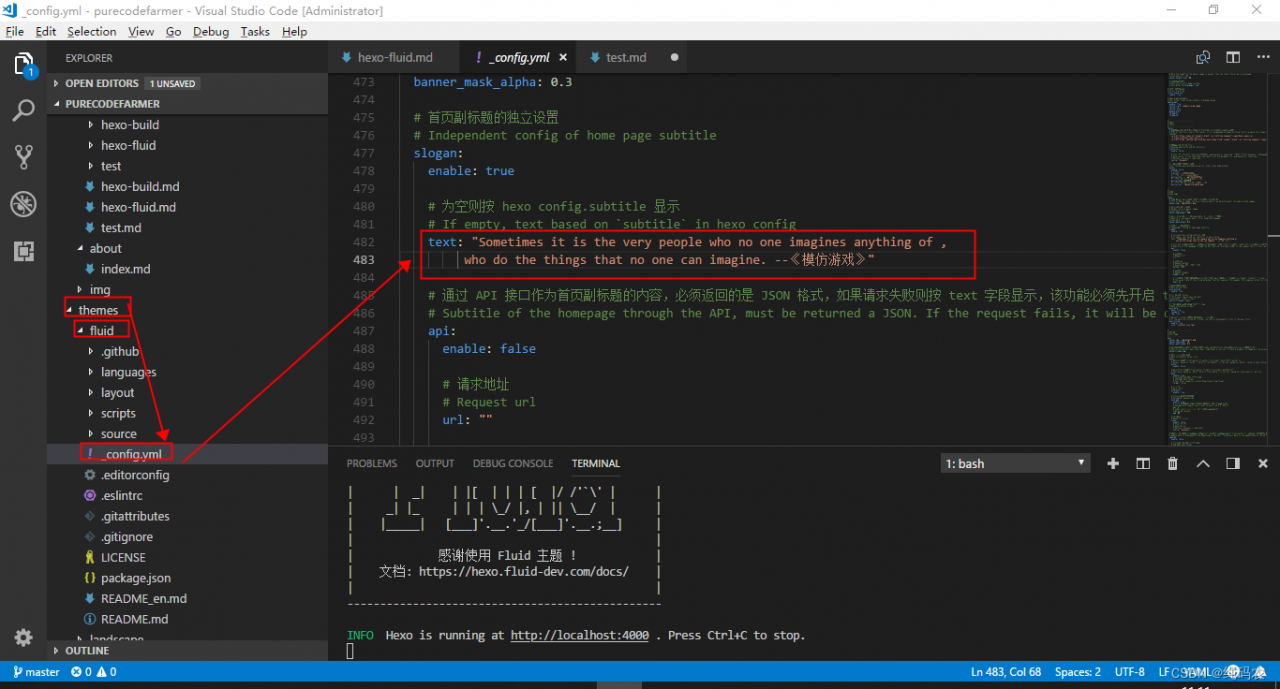
Task: Click the unsaved dot on test.md tab
Action: coord(674,57)
